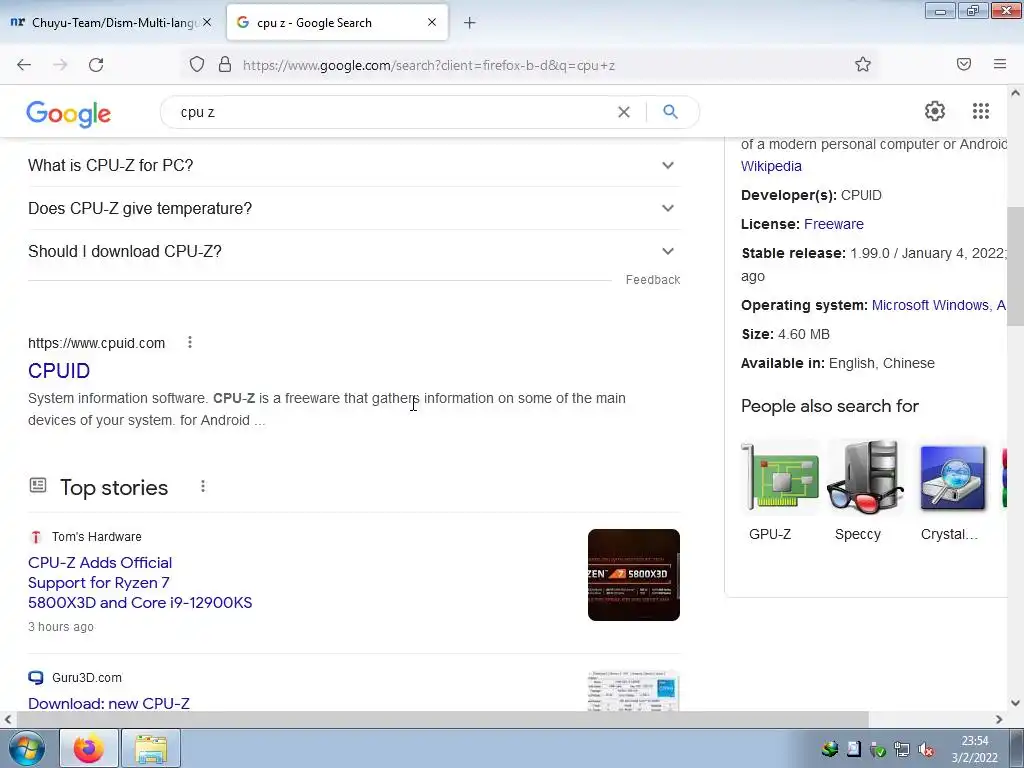Expand 'What is CPU-Z for PC?' question
This screenshot has height=768, width=1024.
(x=354, y=165)
